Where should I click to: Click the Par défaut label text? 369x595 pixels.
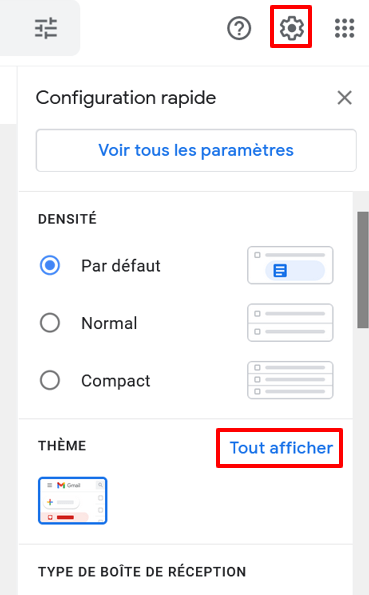121,266
